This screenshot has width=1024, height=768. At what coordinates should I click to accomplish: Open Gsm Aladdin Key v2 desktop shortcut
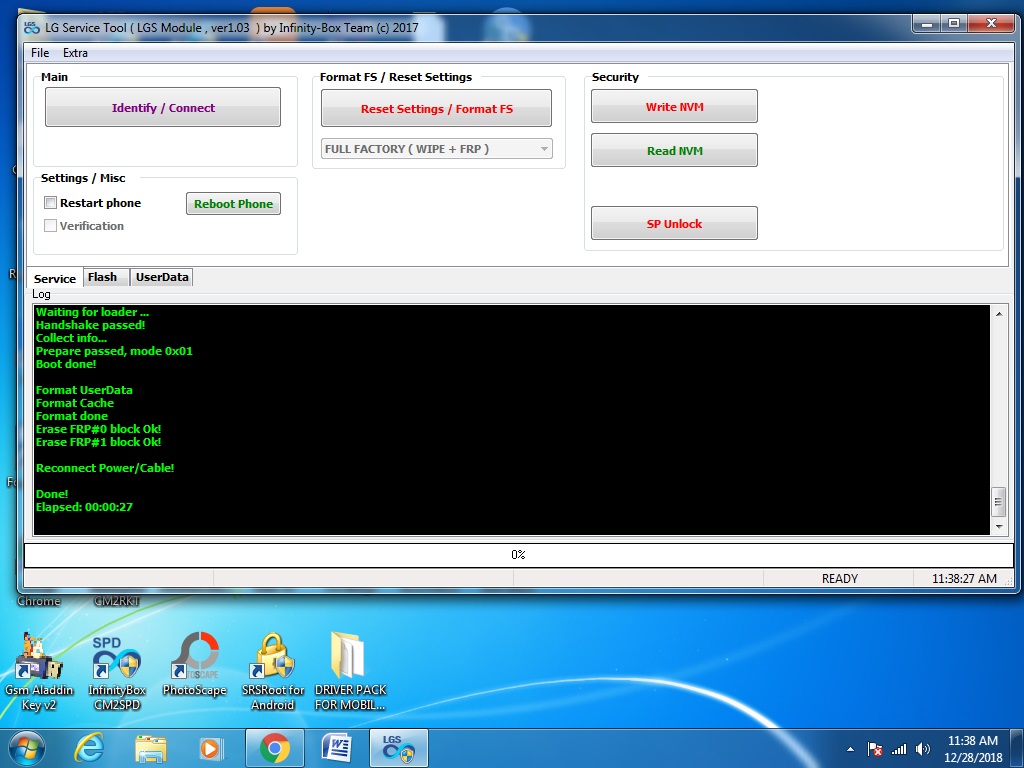[x=39, y=671]
